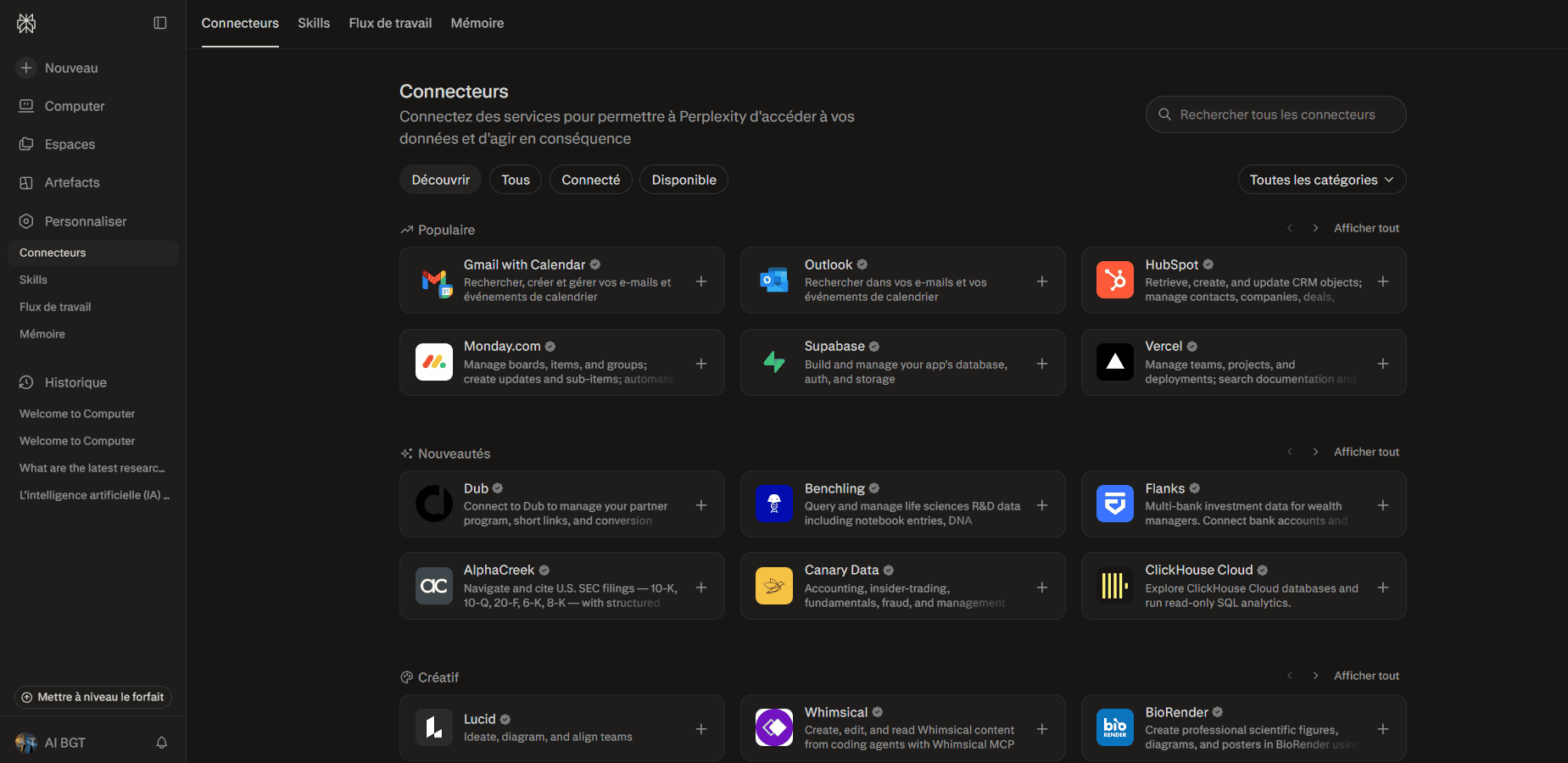Switch to the Mémoire top tab
1568x763 pixels.
[x=477, y=23]
